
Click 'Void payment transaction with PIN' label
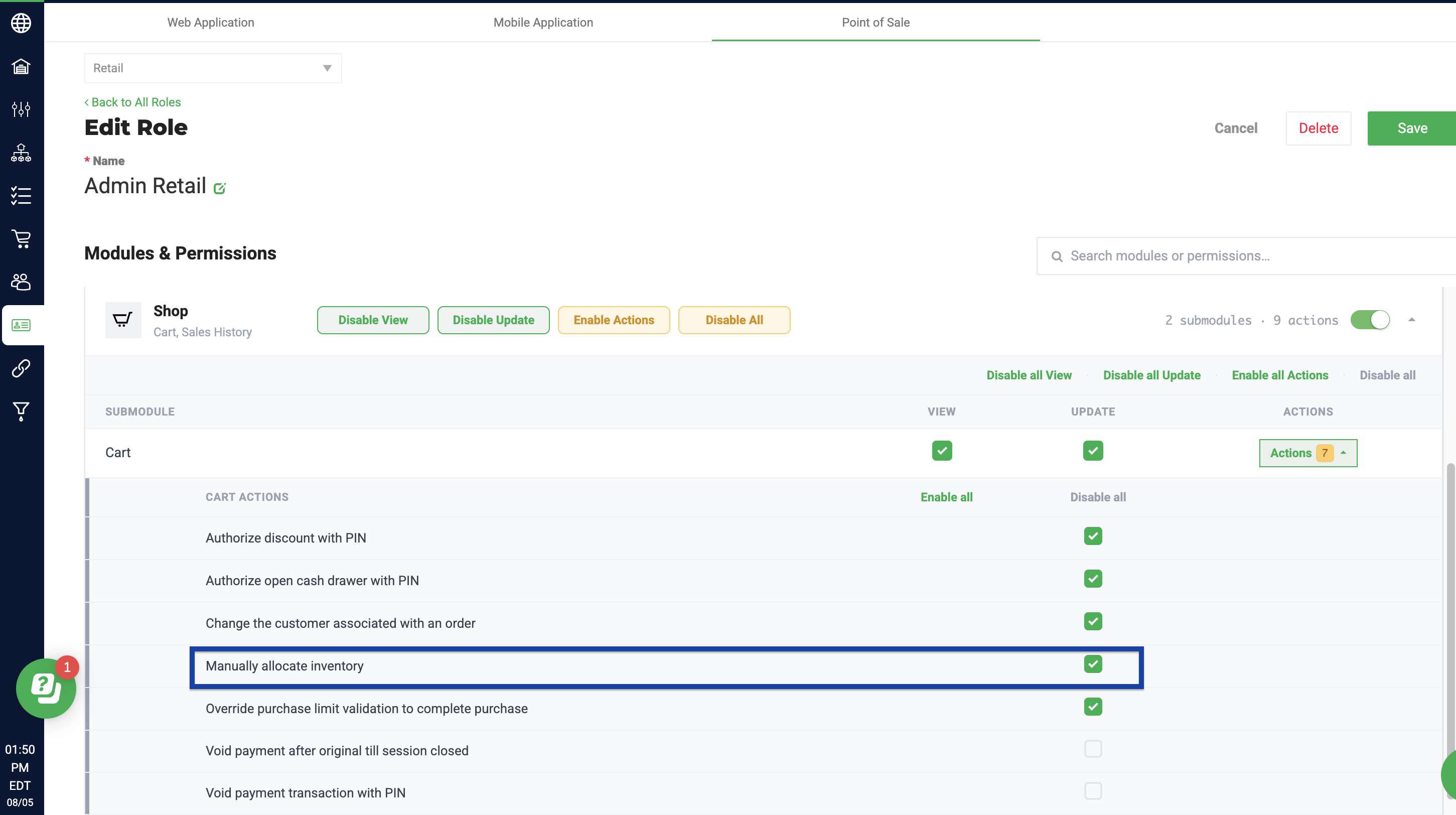tap(305, 793)
